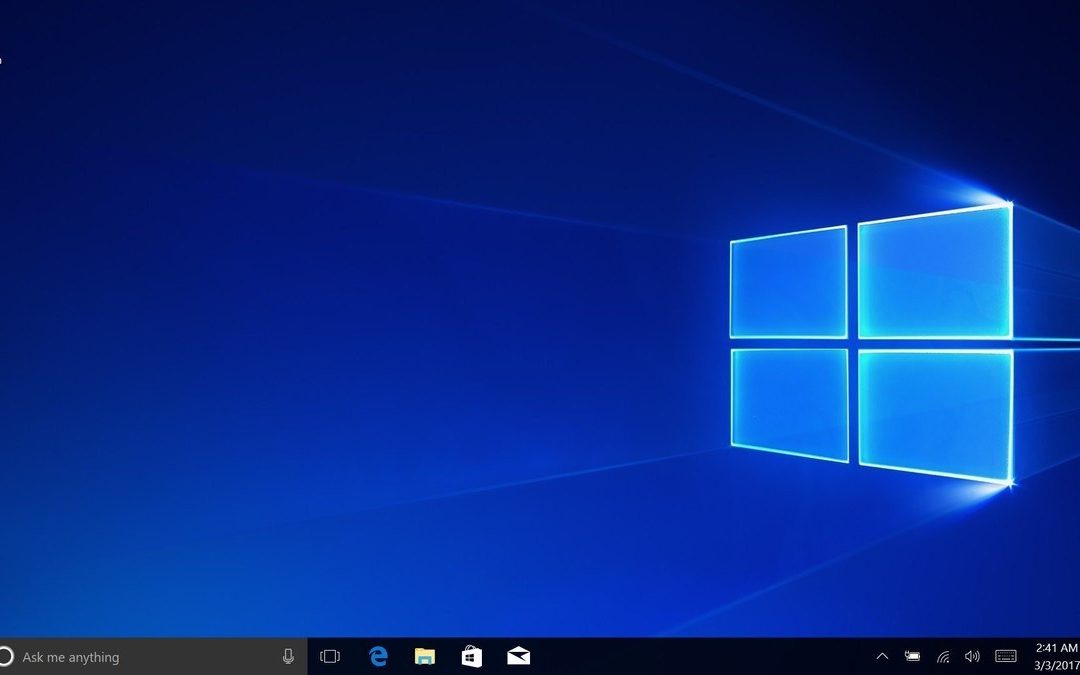1080x675 pixels.
Task: Click the top-right pane of Windows logo
Action: point(934,274)
